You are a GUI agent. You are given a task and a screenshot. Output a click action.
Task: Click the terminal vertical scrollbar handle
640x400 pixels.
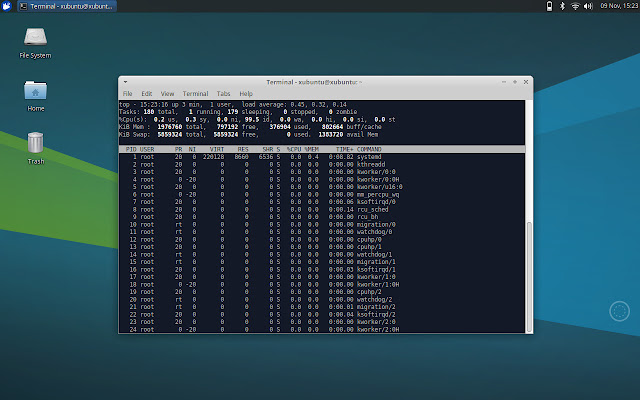(x=529, y=276)
